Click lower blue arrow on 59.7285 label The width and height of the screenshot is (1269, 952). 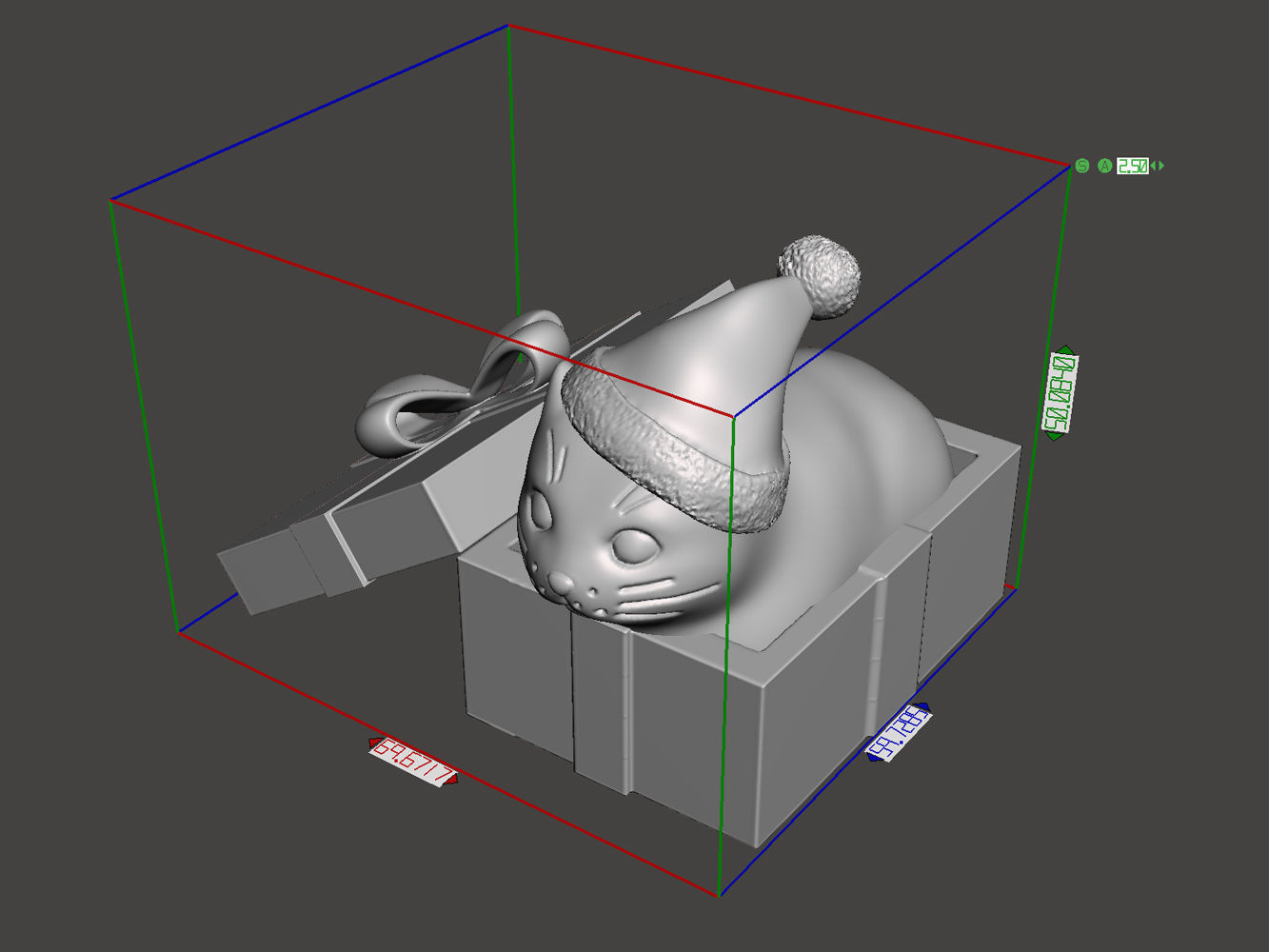(x=873, y=757)
